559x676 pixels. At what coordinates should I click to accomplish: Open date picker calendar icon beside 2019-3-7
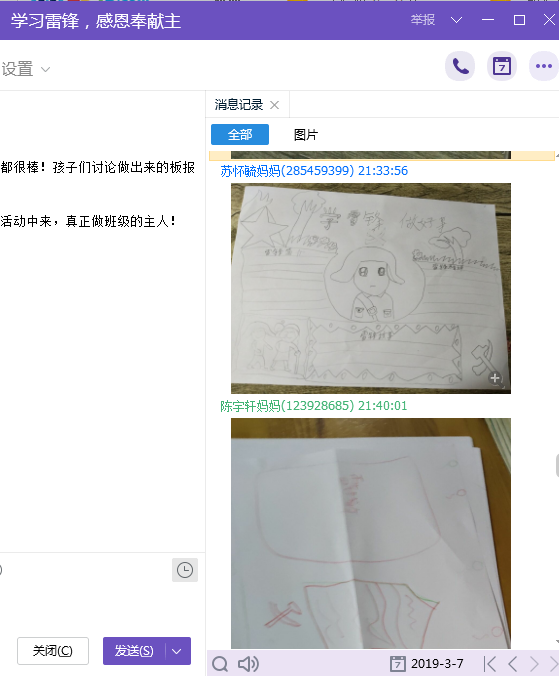[397, 664]
